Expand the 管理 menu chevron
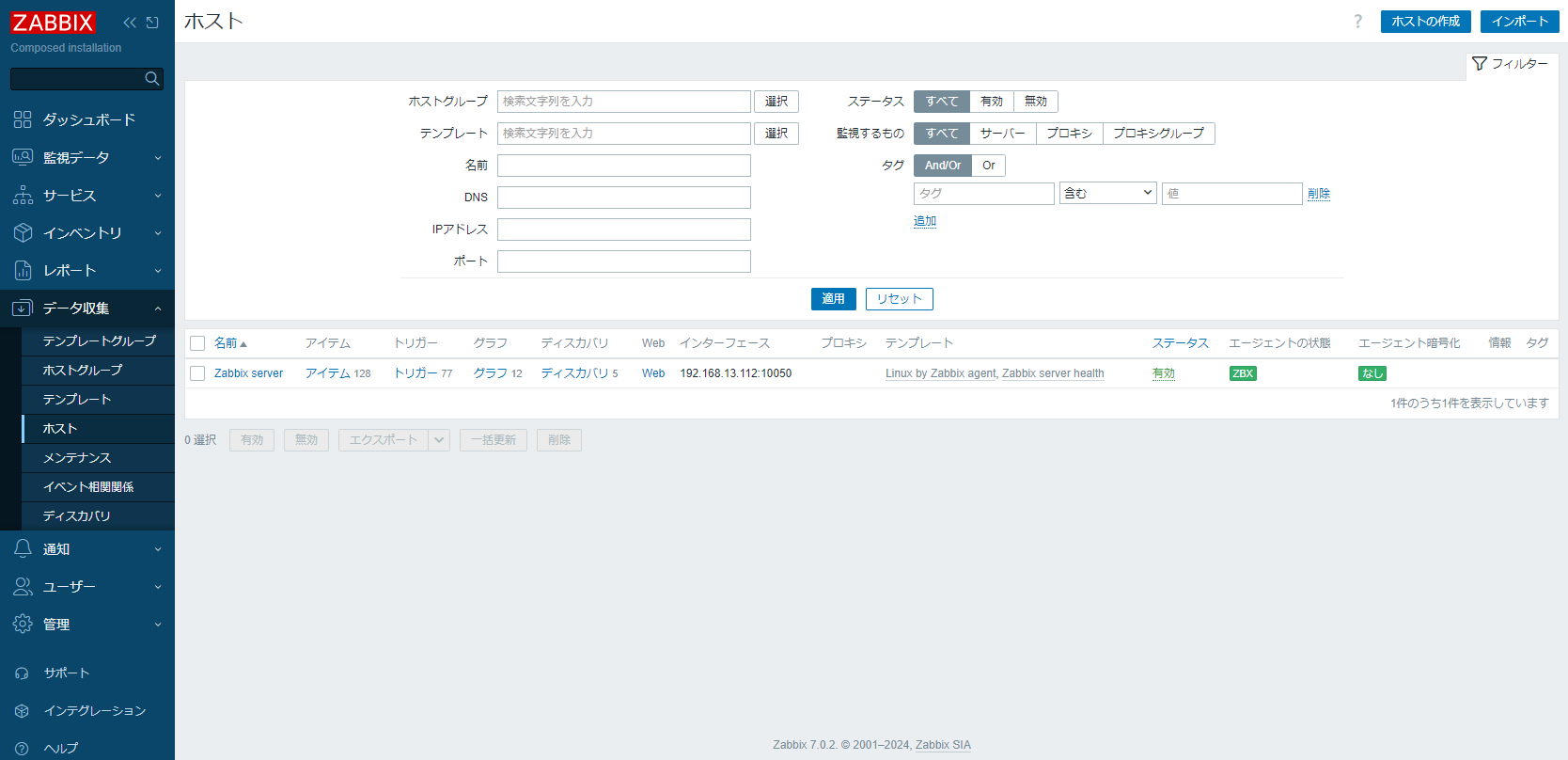The height and width of the screenshot is (760, 1568). coord(158,625)
